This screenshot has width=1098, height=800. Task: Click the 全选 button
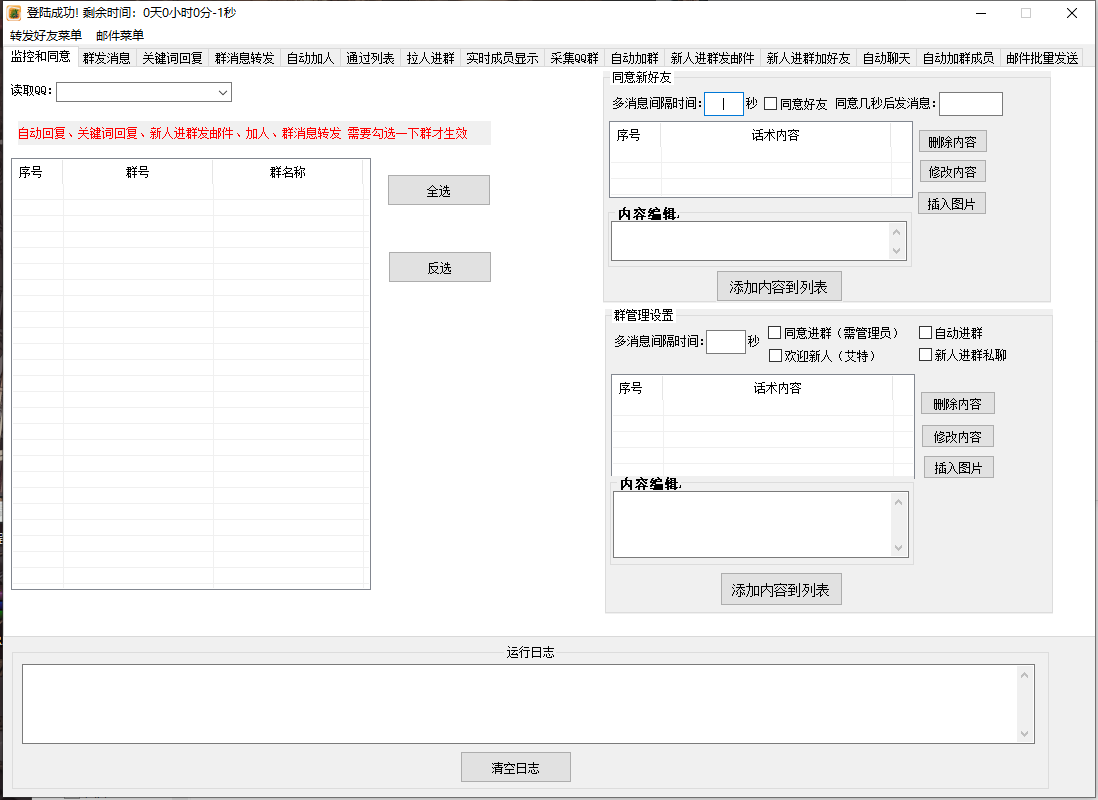[439, 189]
